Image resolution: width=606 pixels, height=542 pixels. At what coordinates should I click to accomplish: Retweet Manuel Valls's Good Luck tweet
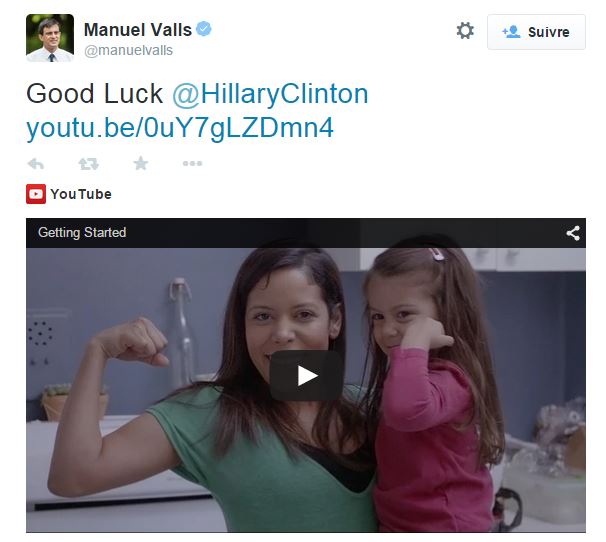tap(89, 164)
